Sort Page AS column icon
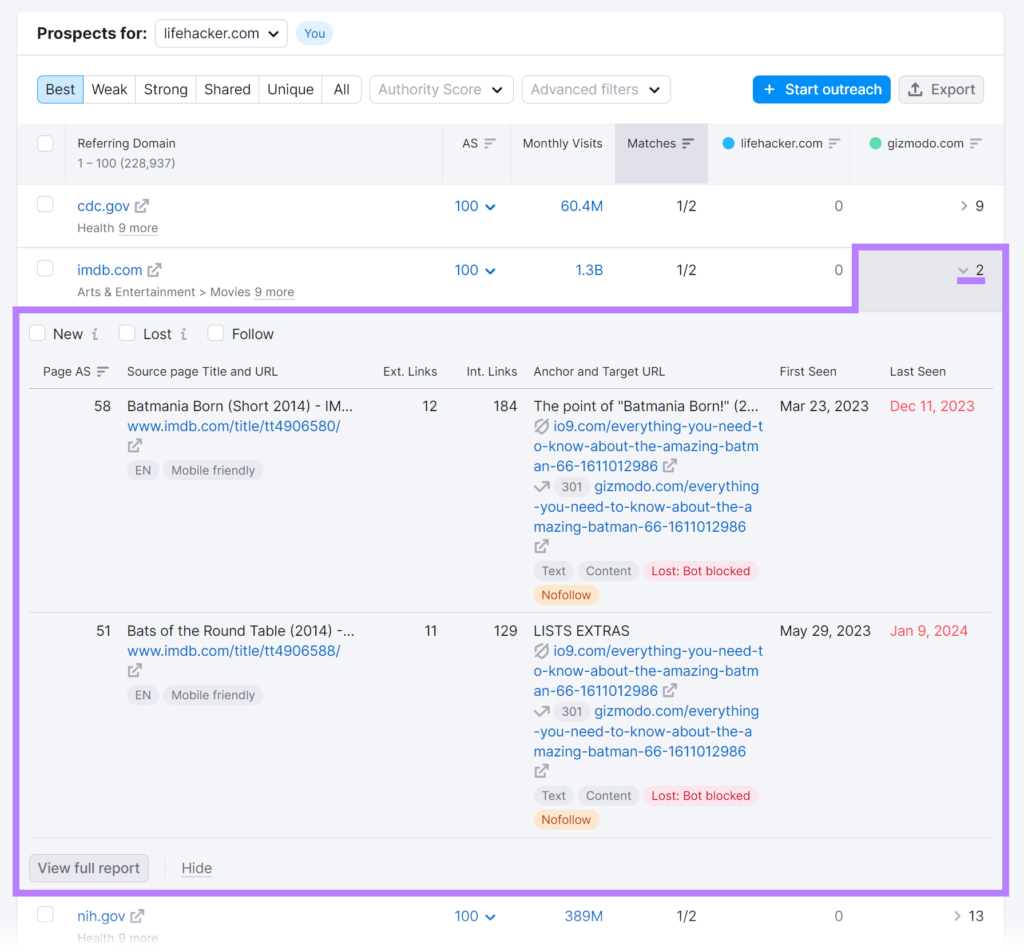 [103, 372]
